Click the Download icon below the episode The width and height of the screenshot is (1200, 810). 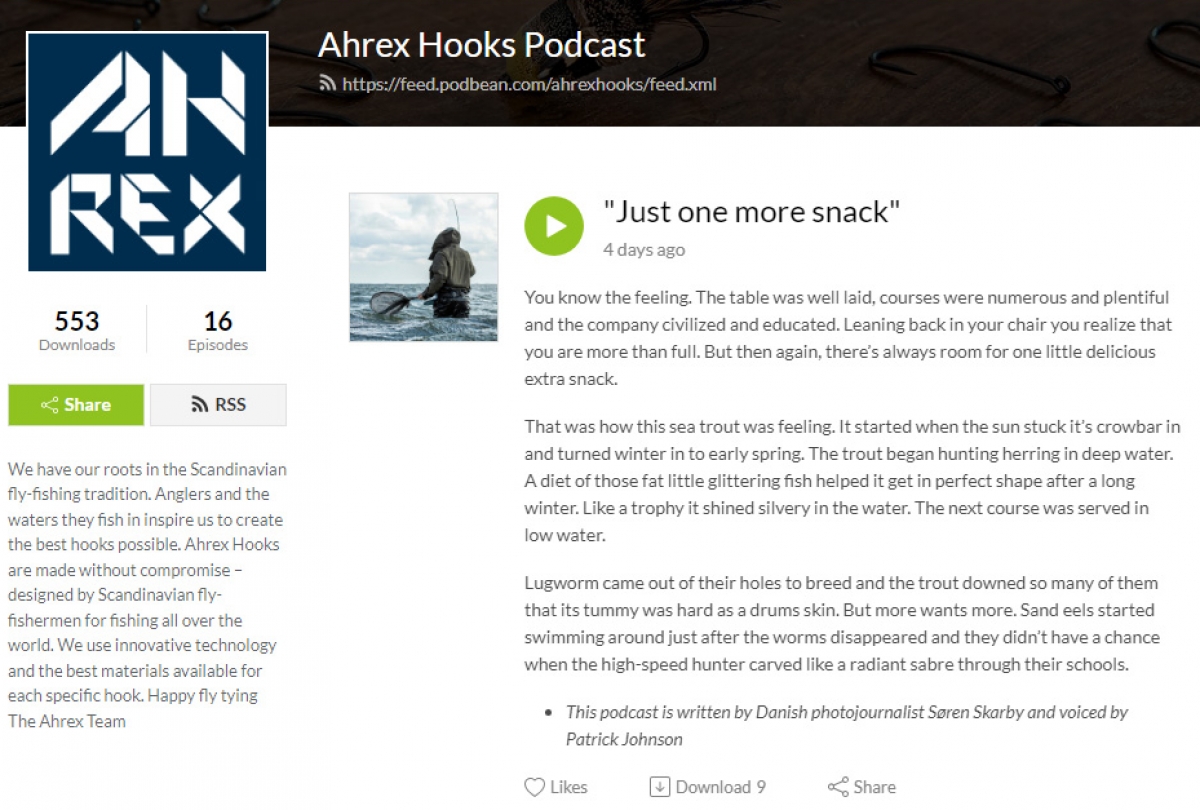point(659,787)
